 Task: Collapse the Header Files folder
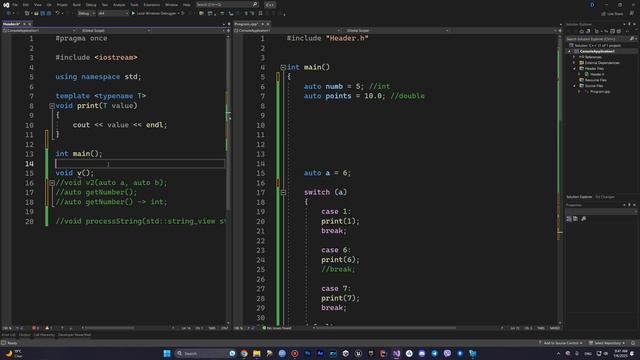pyautogui.click(x=575, y=69)
